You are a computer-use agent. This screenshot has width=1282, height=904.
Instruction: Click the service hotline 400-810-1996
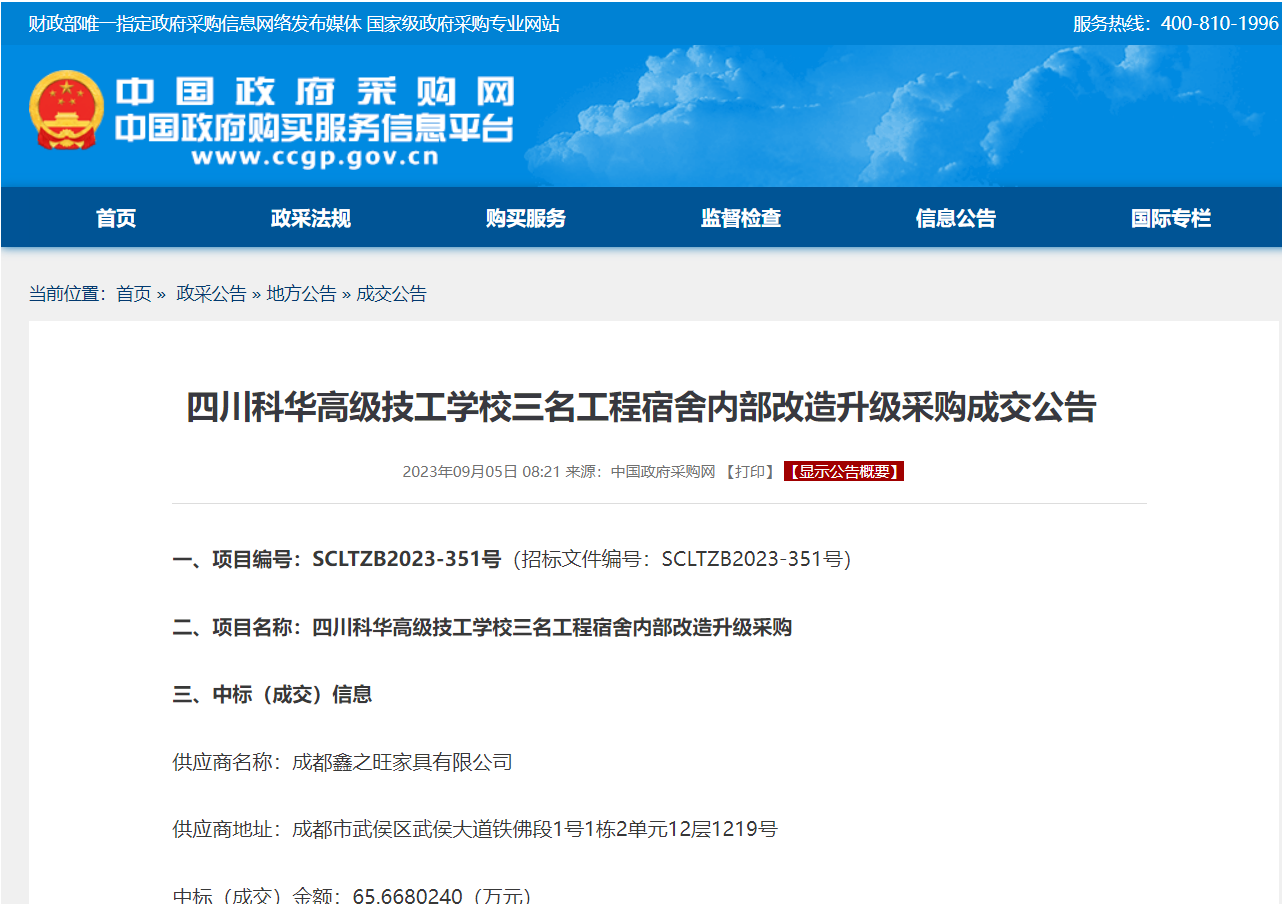(1220, 23)
